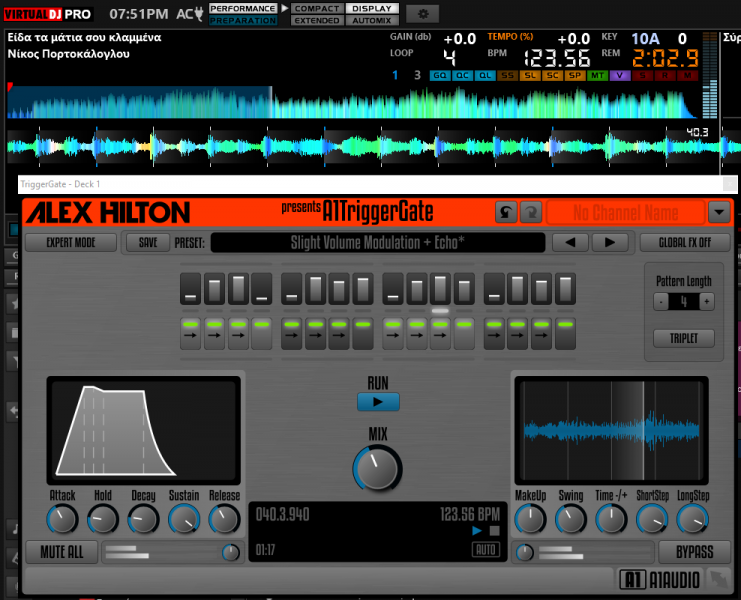Toggle AUTO in transport display

pos(486,550)
